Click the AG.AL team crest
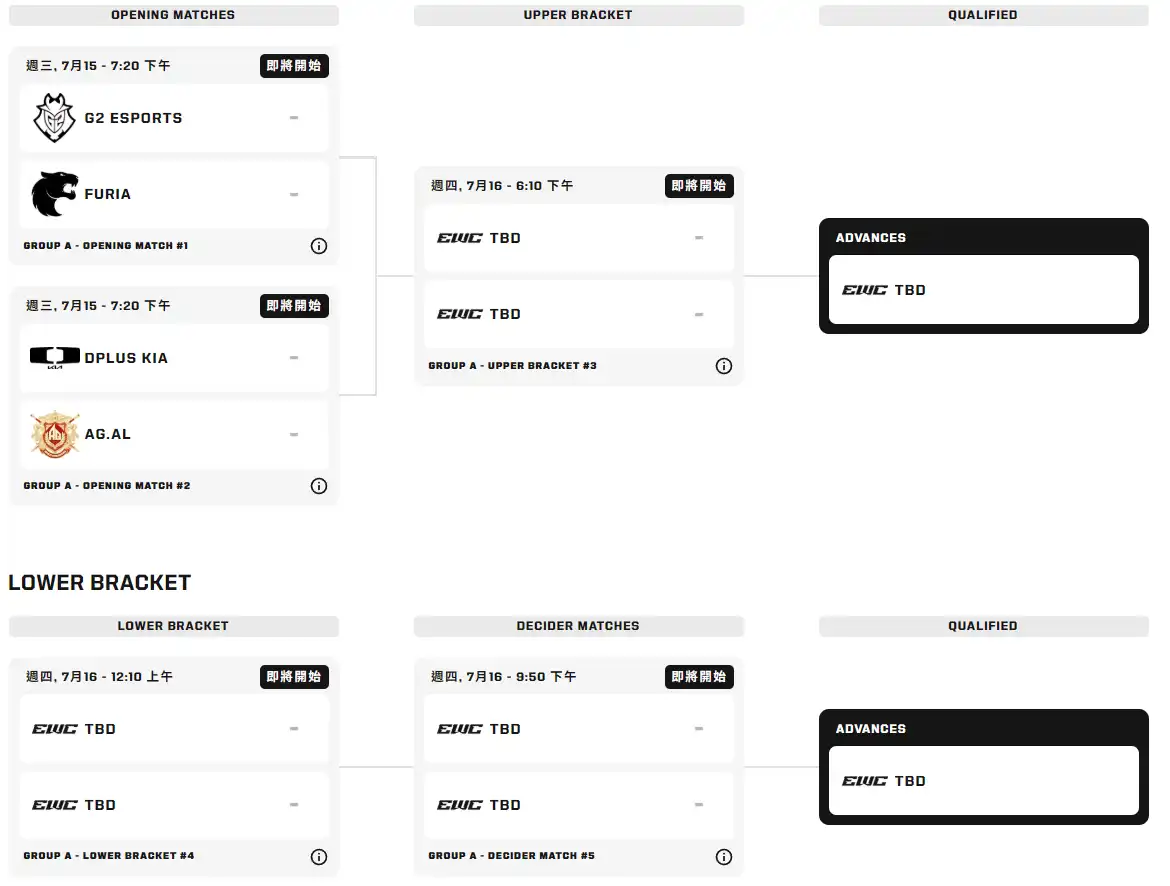 (54, 434)
